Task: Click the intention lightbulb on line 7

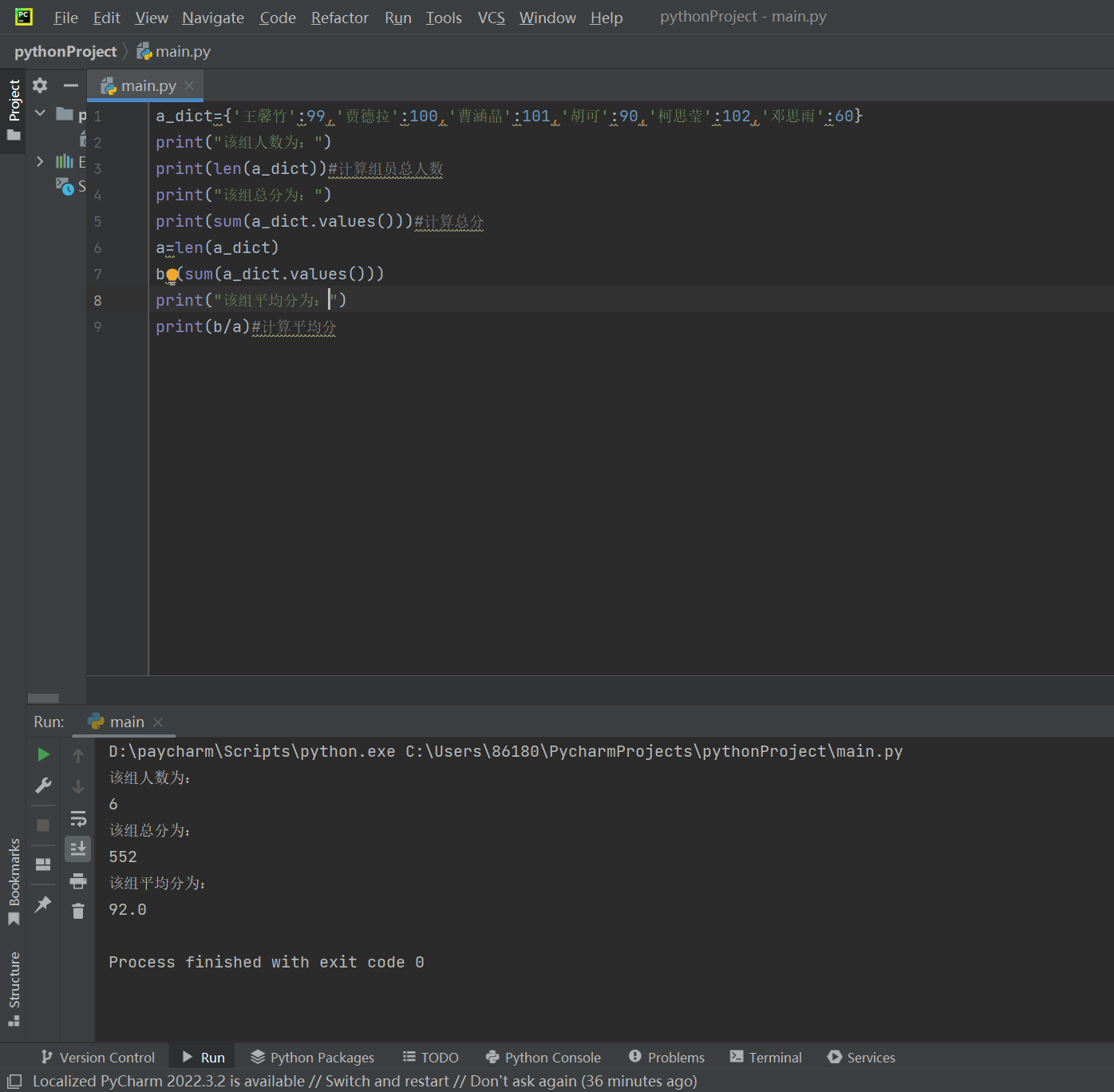Action: tap(172, 275)
